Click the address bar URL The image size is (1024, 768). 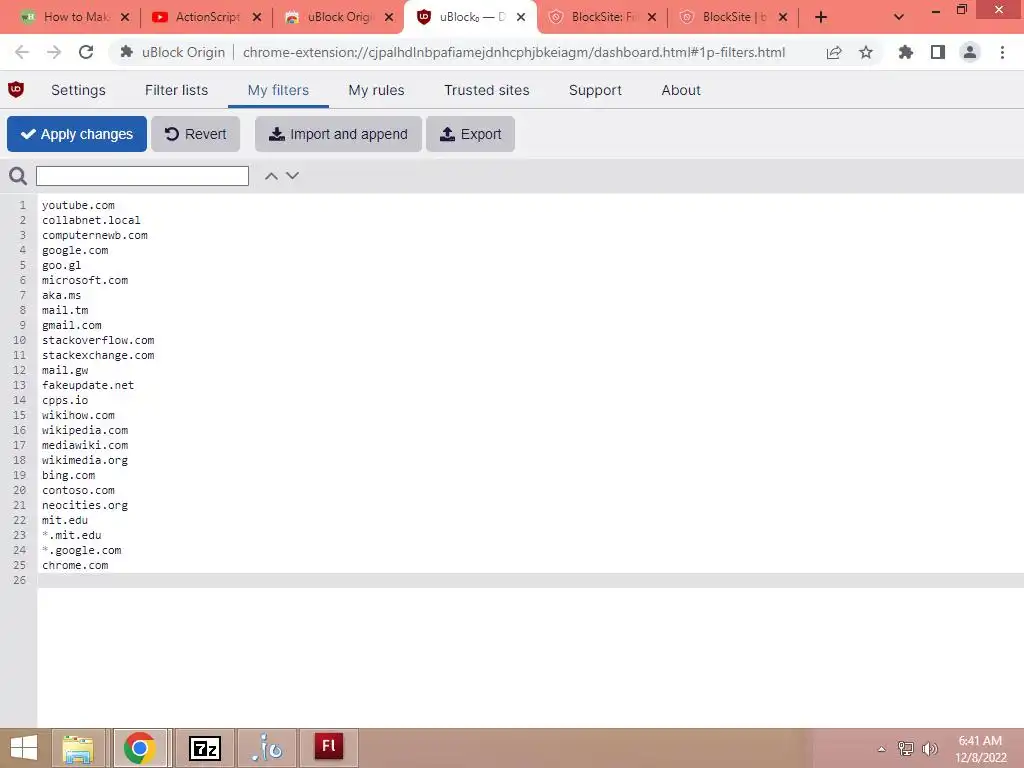click(514, 52)
